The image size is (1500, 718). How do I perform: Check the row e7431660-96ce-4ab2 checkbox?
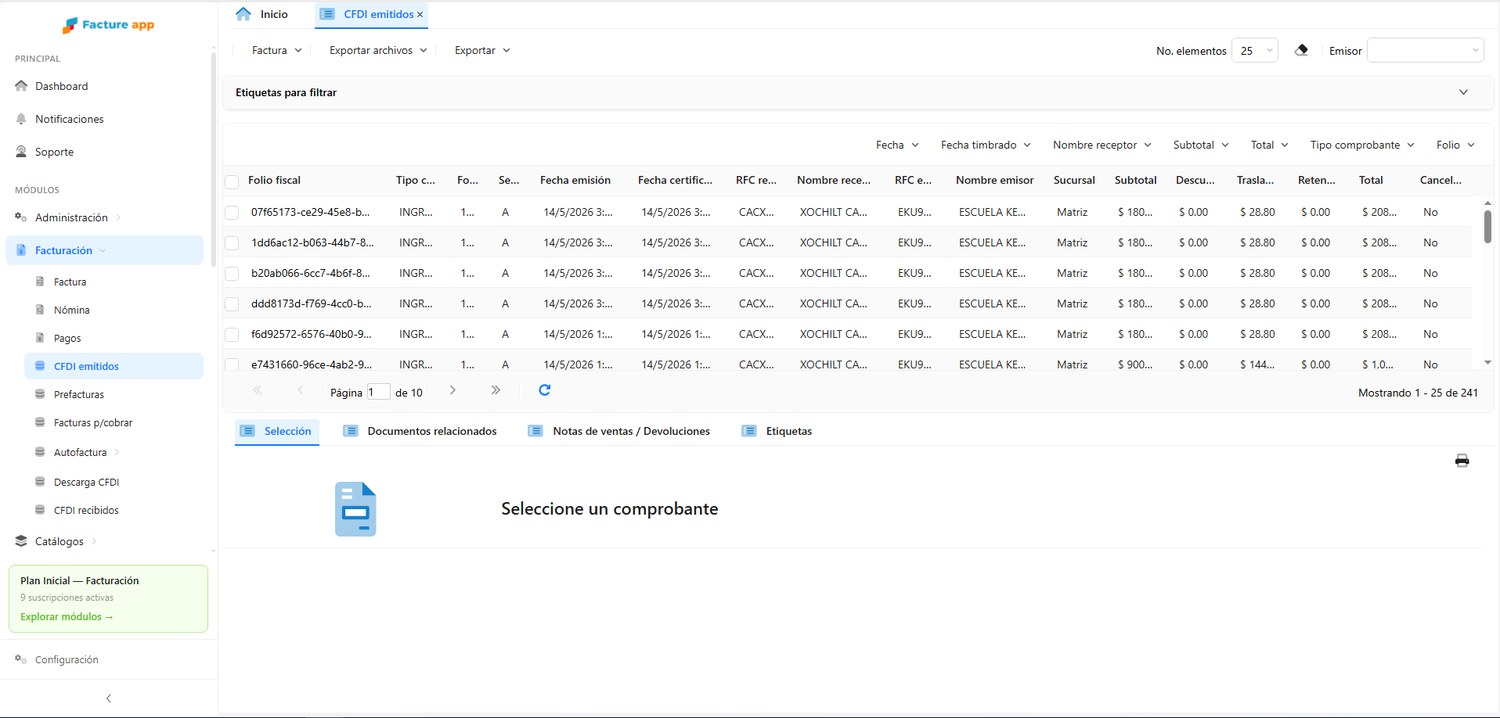point(232,364)
